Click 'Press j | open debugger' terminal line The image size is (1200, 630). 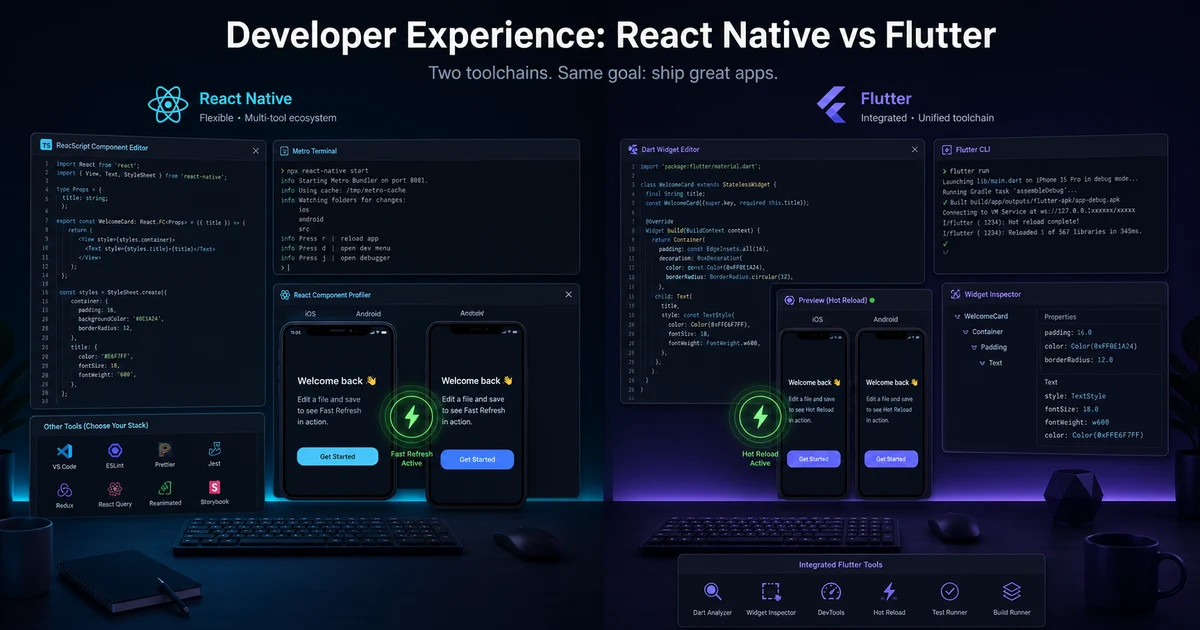click(335, 258)
